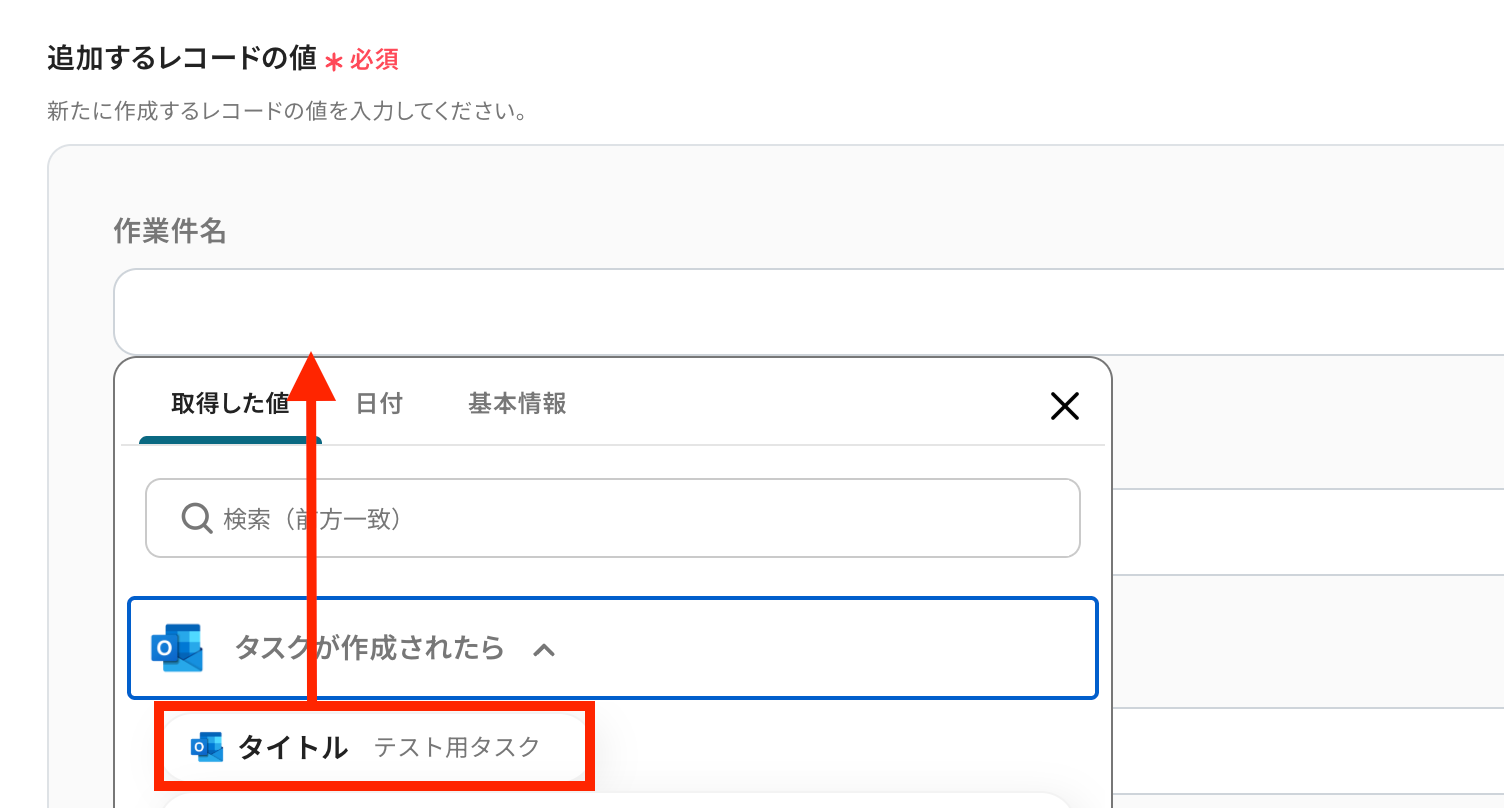Click the 作業件名 field label
Image resolution: width=1504 pixels, height=808 pixels.
[x=170, y=232]
